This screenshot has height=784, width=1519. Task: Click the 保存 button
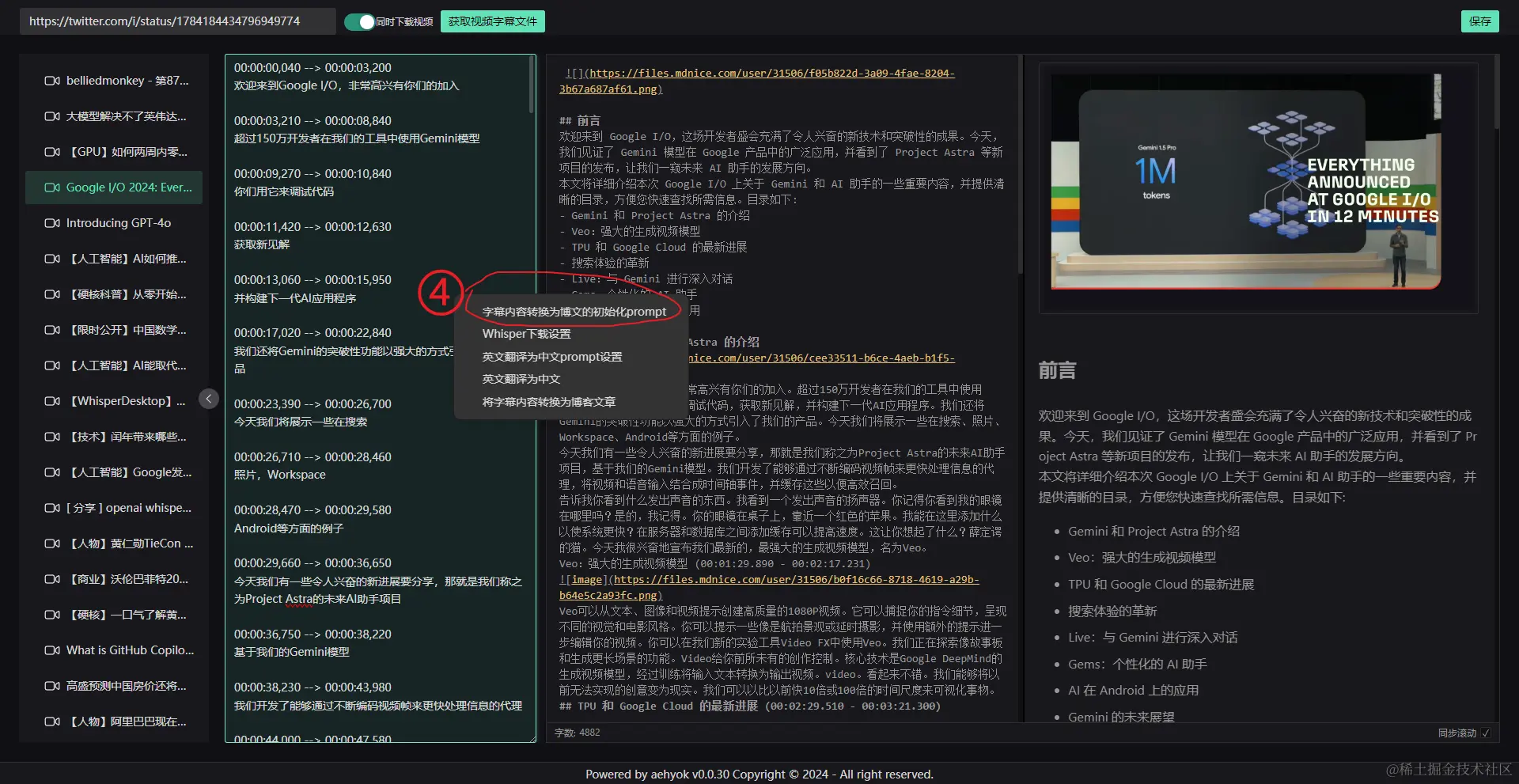tap(1479, 21)
